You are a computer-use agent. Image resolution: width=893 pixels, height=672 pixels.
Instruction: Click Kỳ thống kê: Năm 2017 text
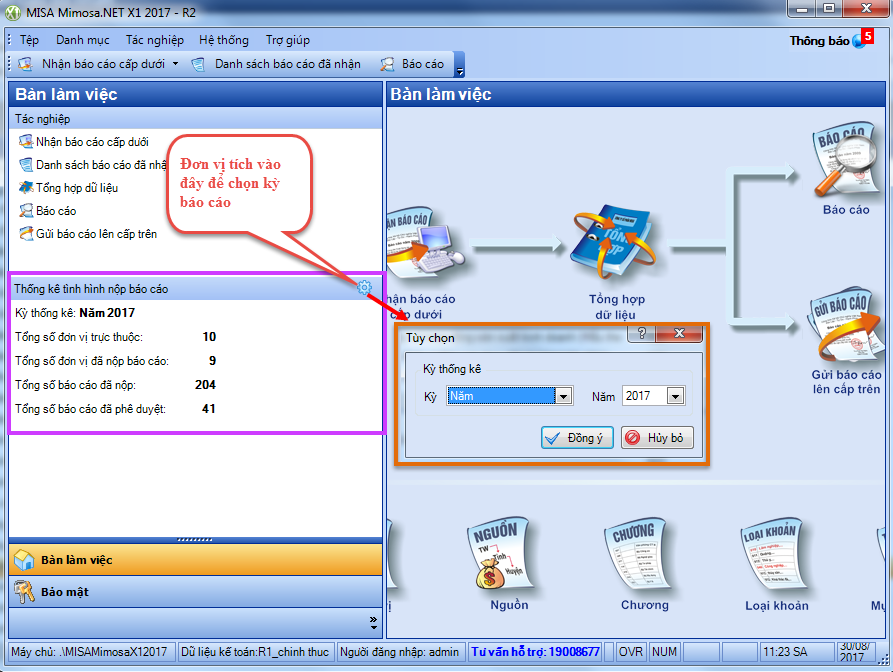75,313
